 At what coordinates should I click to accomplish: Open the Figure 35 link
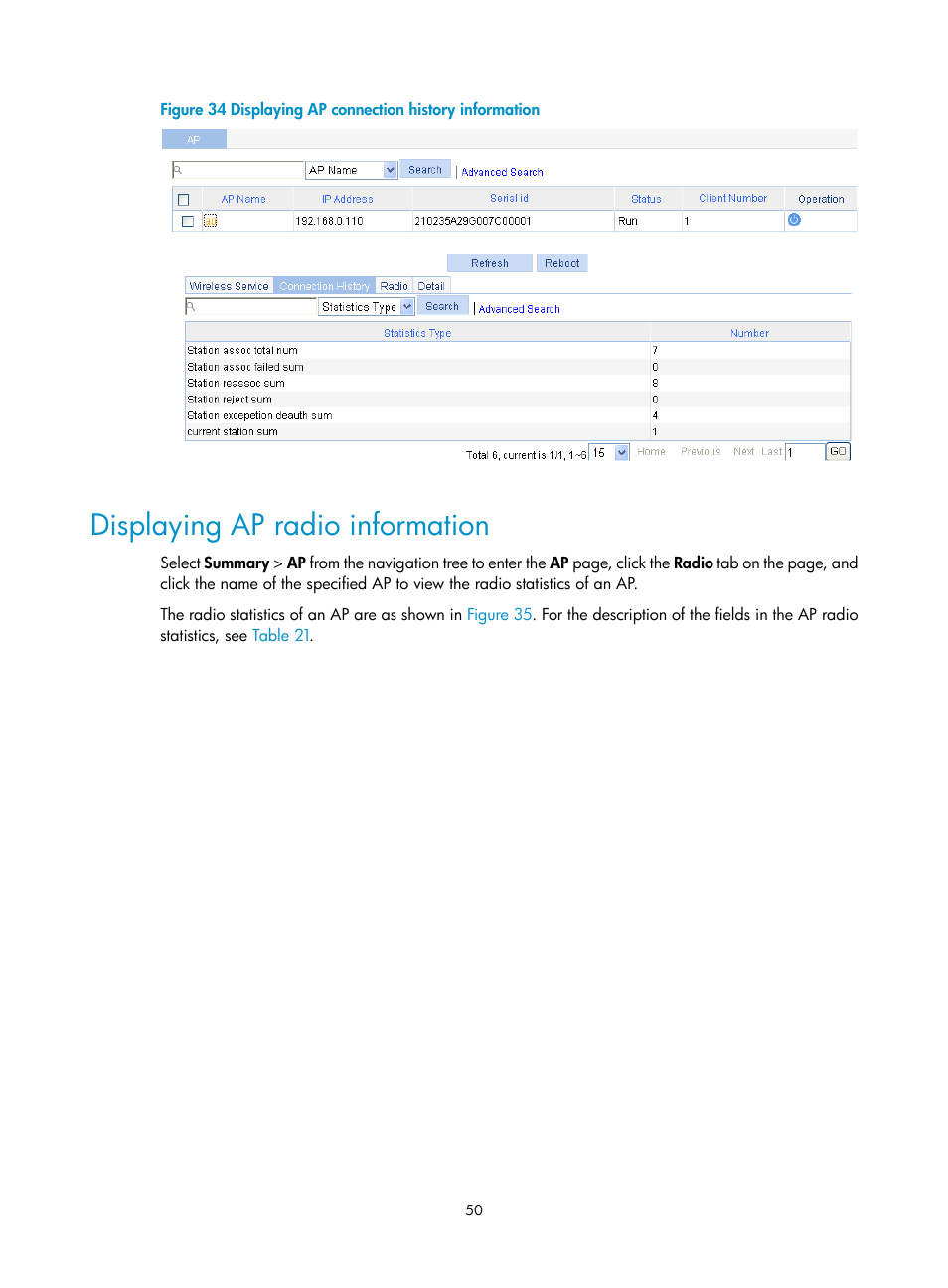pyautogui.click(x=500, y=614)
